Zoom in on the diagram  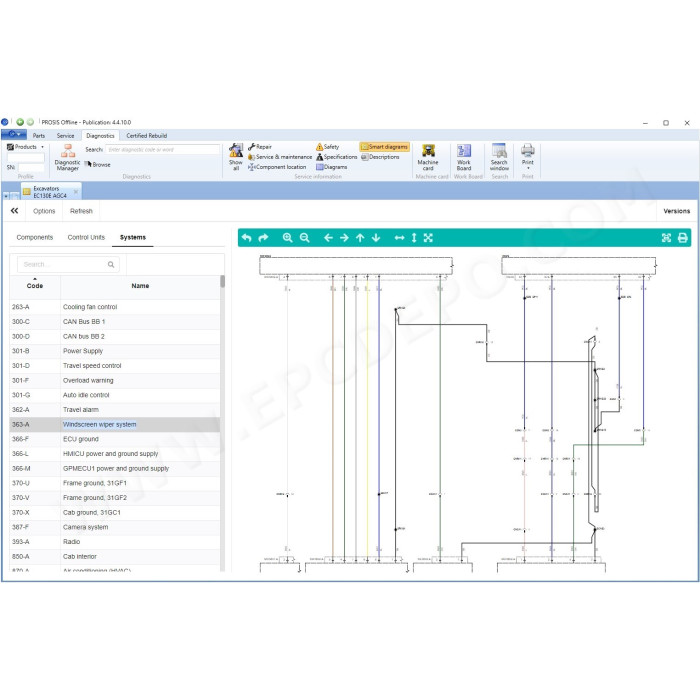[288, 238]
